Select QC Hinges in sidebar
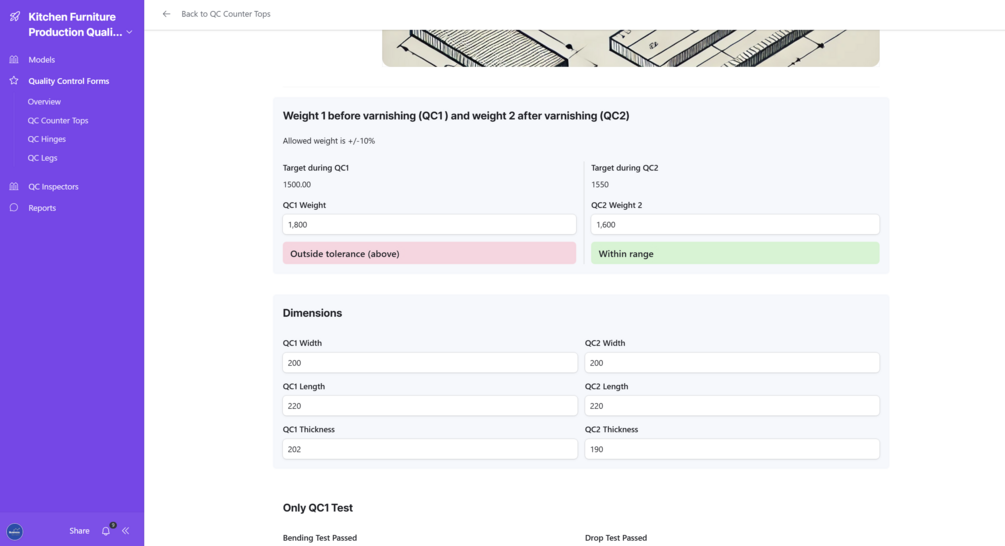Viewport: 1005px width, 546px height. (x=47, y=139)
